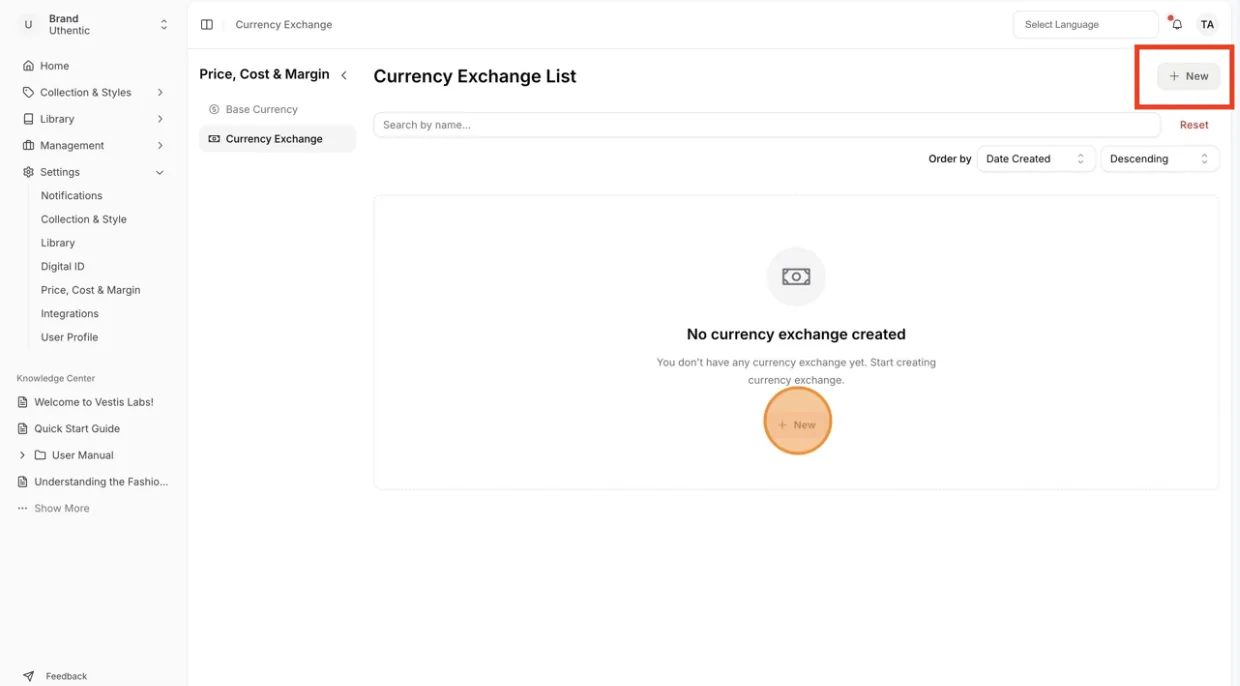Go to Home in the sidebar
This screenshot has width=1240, height=686.
(55, 66)
